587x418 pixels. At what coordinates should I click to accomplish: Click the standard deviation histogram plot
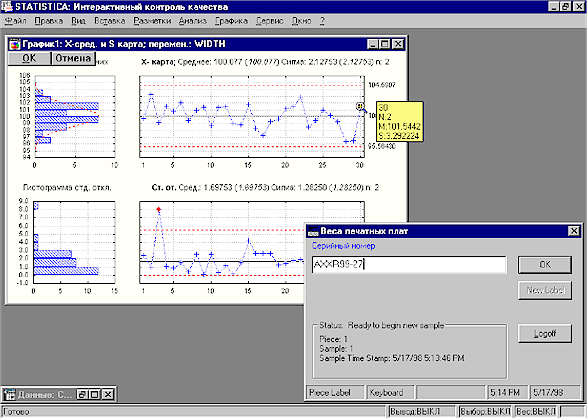[x=74, y=242]
